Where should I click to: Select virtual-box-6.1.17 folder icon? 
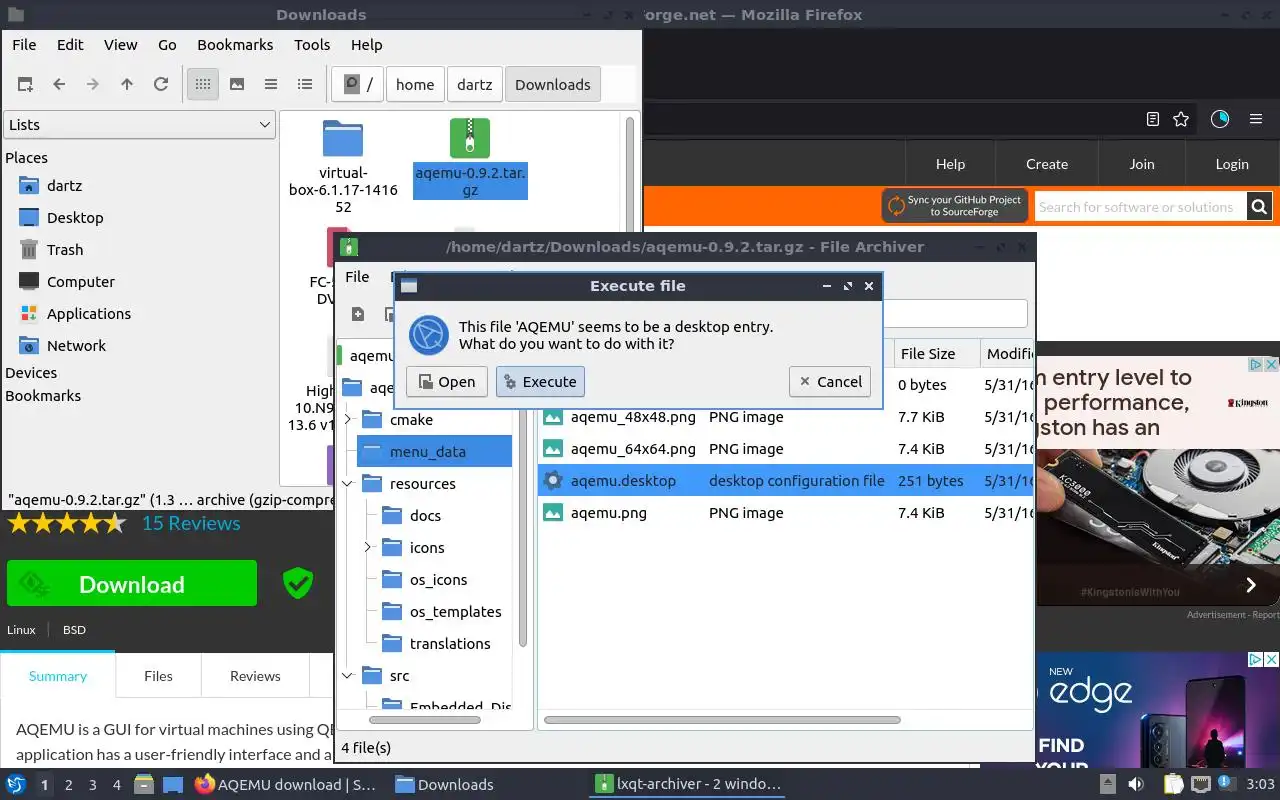343,139
